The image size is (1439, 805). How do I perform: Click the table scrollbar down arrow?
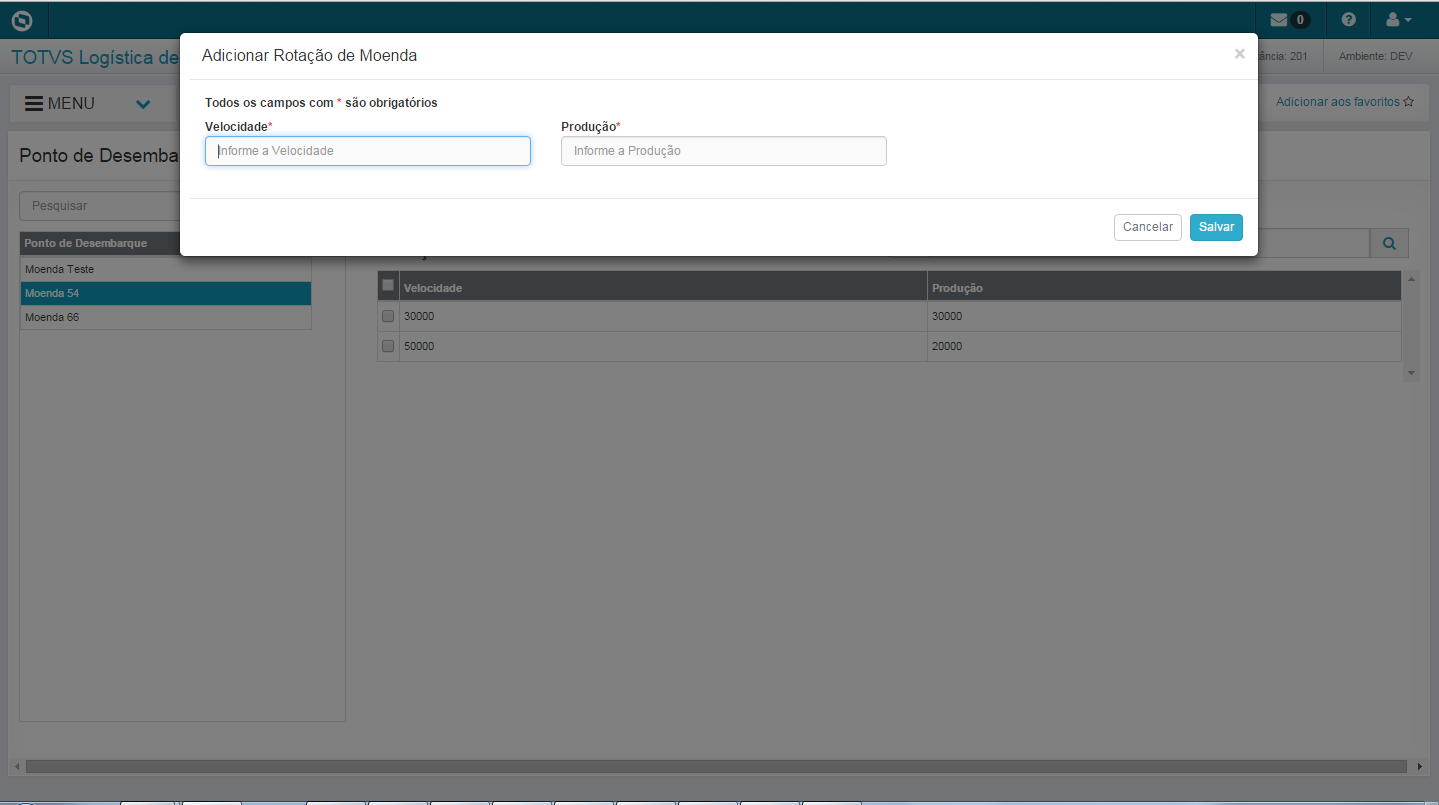(x=1411, y=372)
